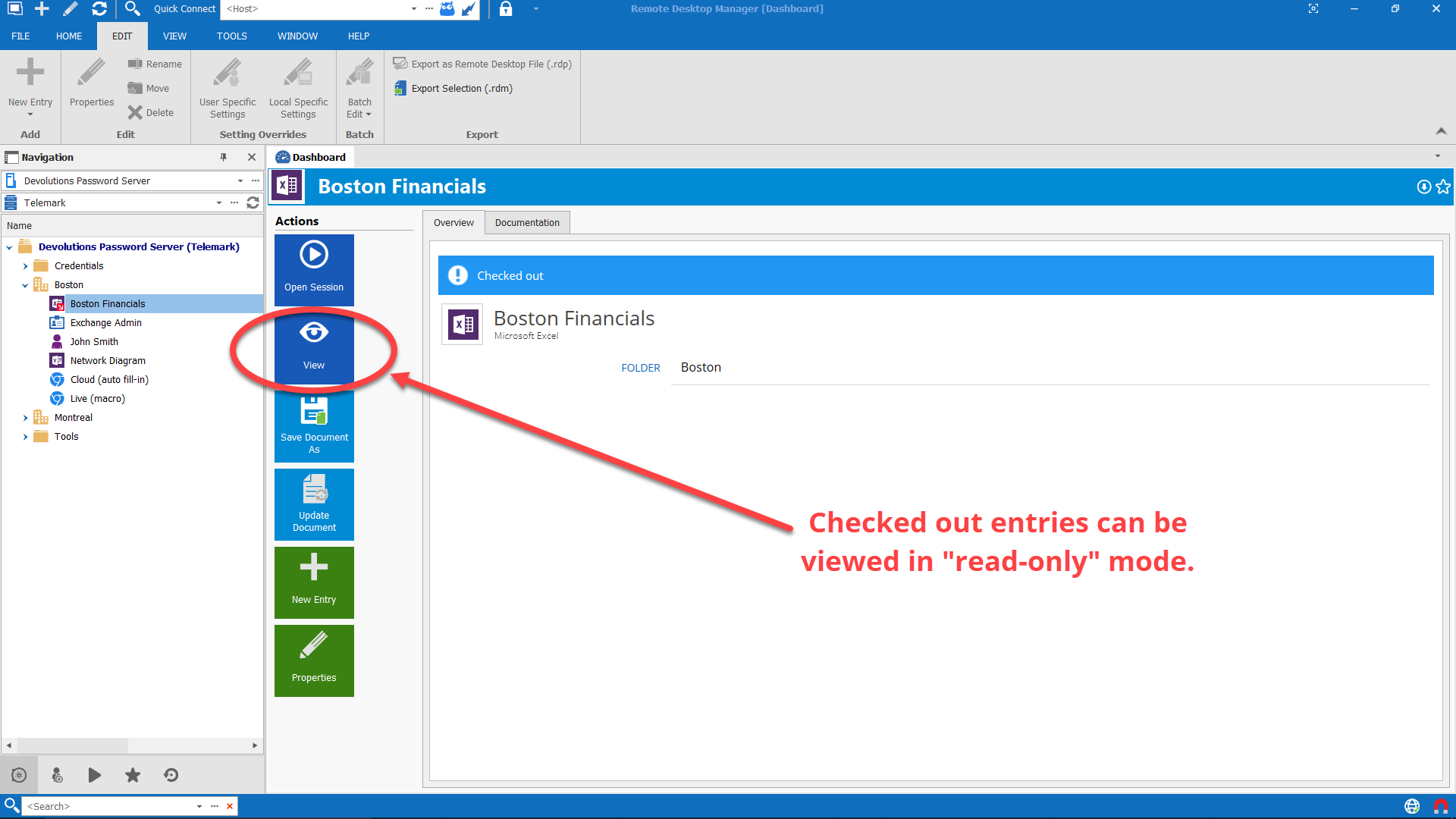Open the Batch Edit dropdown
The image size is (1456, 819).
tap(359, 88)
